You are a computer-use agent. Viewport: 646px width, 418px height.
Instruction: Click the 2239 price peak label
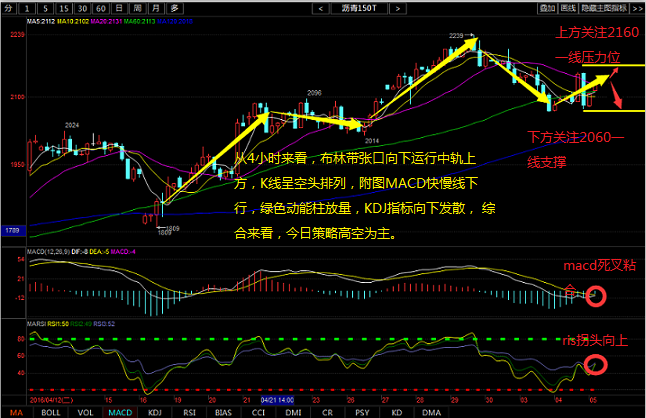coord(456,36)
